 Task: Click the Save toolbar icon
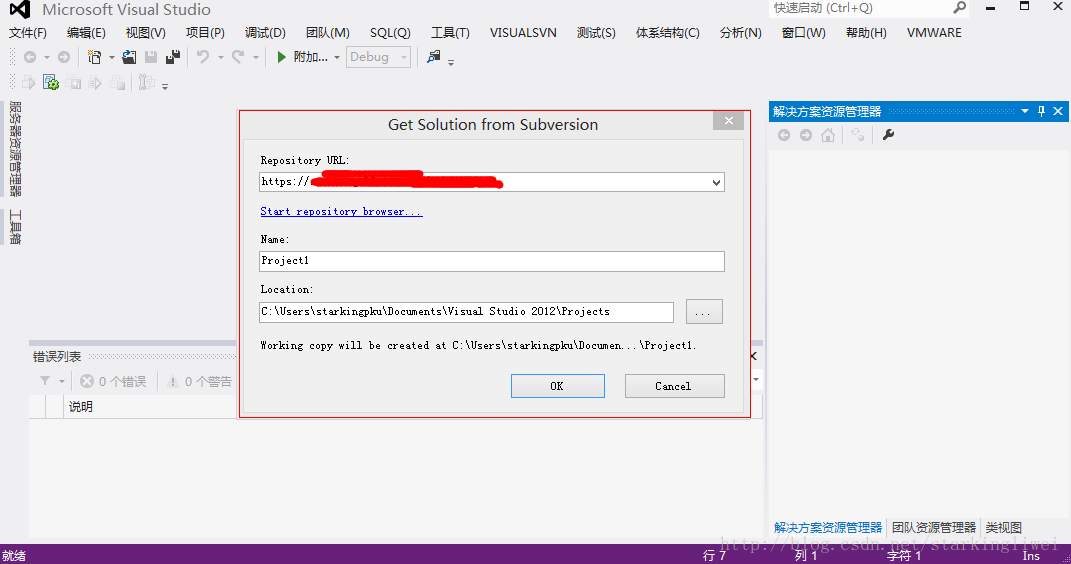pyautogui.click(x=151, y=57)
